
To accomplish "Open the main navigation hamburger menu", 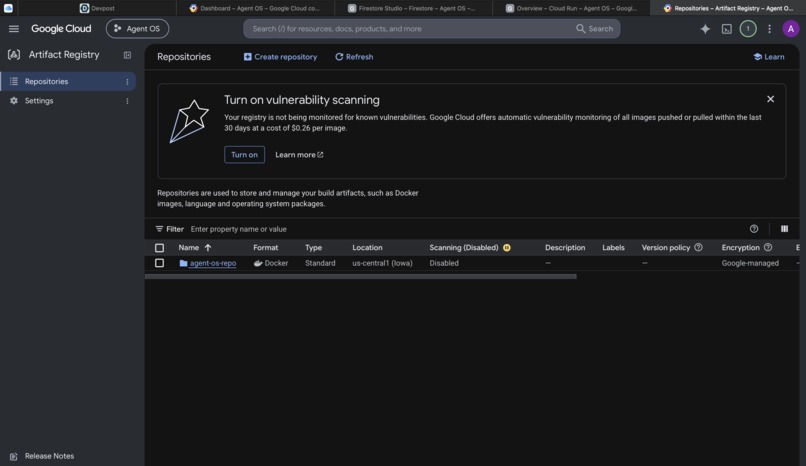I will 14,29.
